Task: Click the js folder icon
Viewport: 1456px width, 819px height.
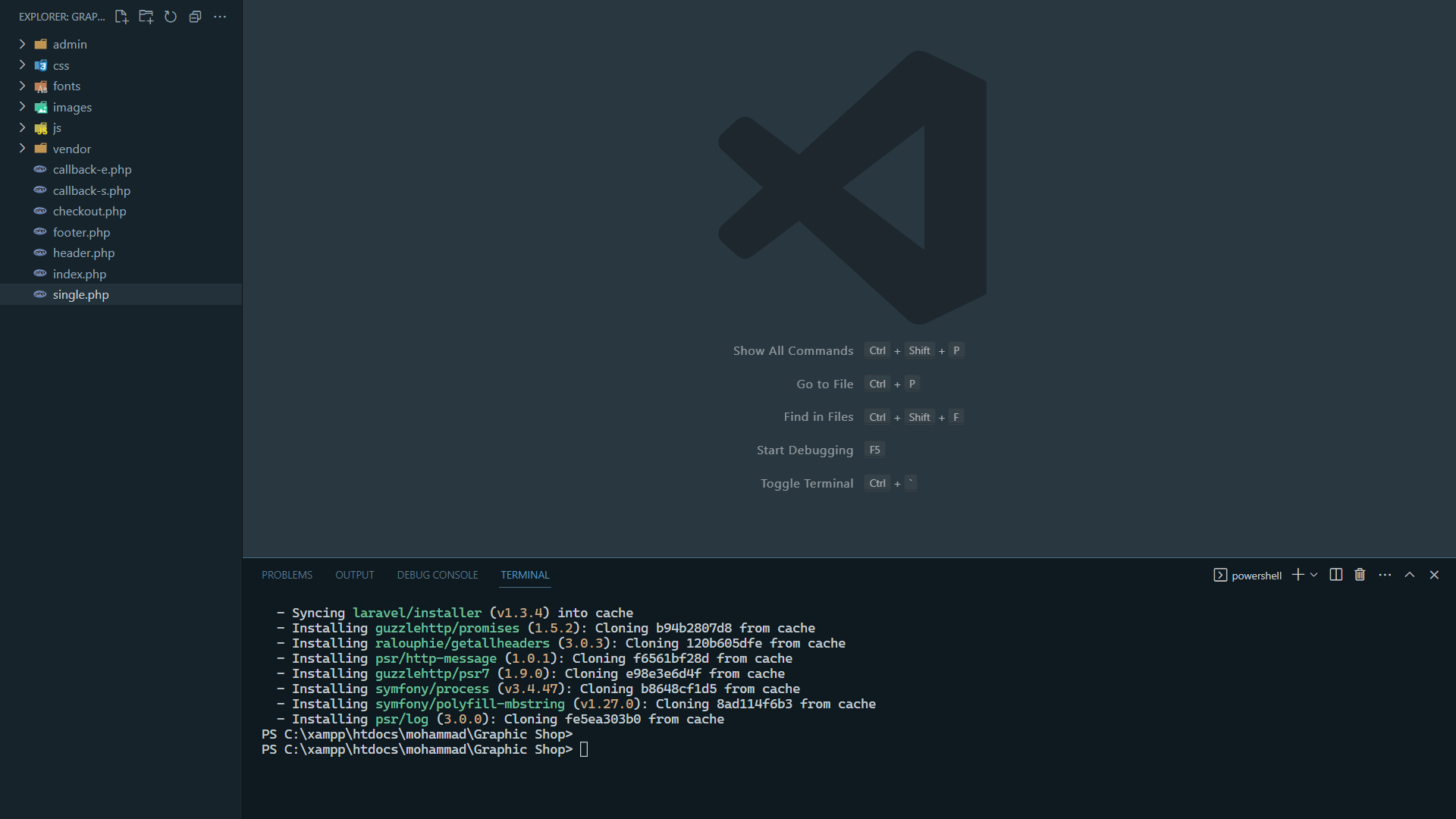Action: point(41,128)
